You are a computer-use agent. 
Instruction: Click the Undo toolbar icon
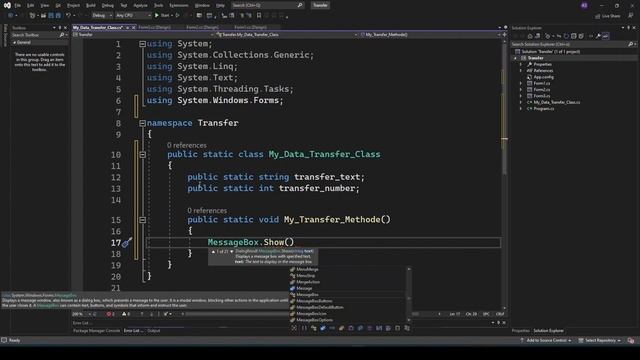[x=68, y=16]
